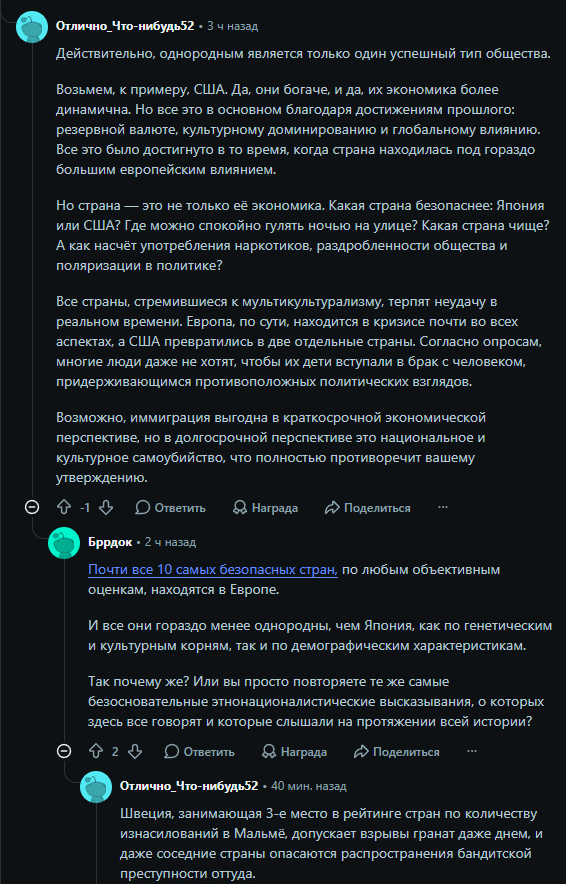Open the Отлично_Что-нибудь52 username on the last reply

[x=189, y=786]
